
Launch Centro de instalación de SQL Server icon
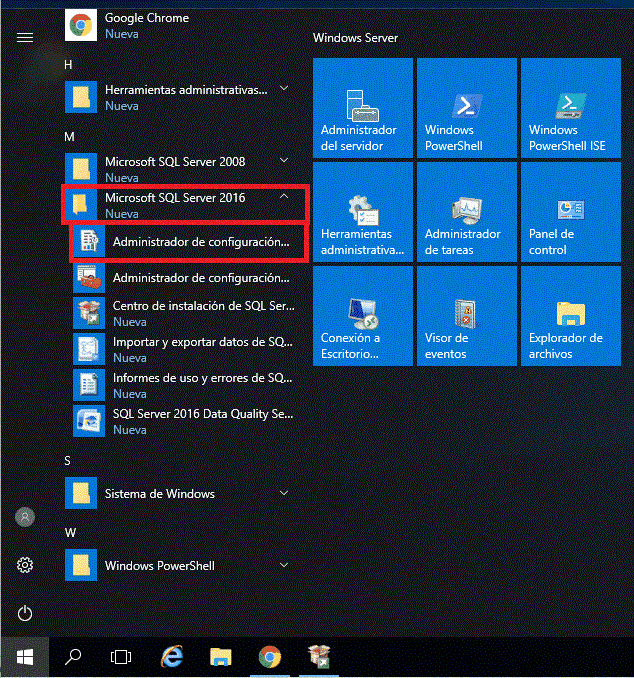(x=89, y=313)
